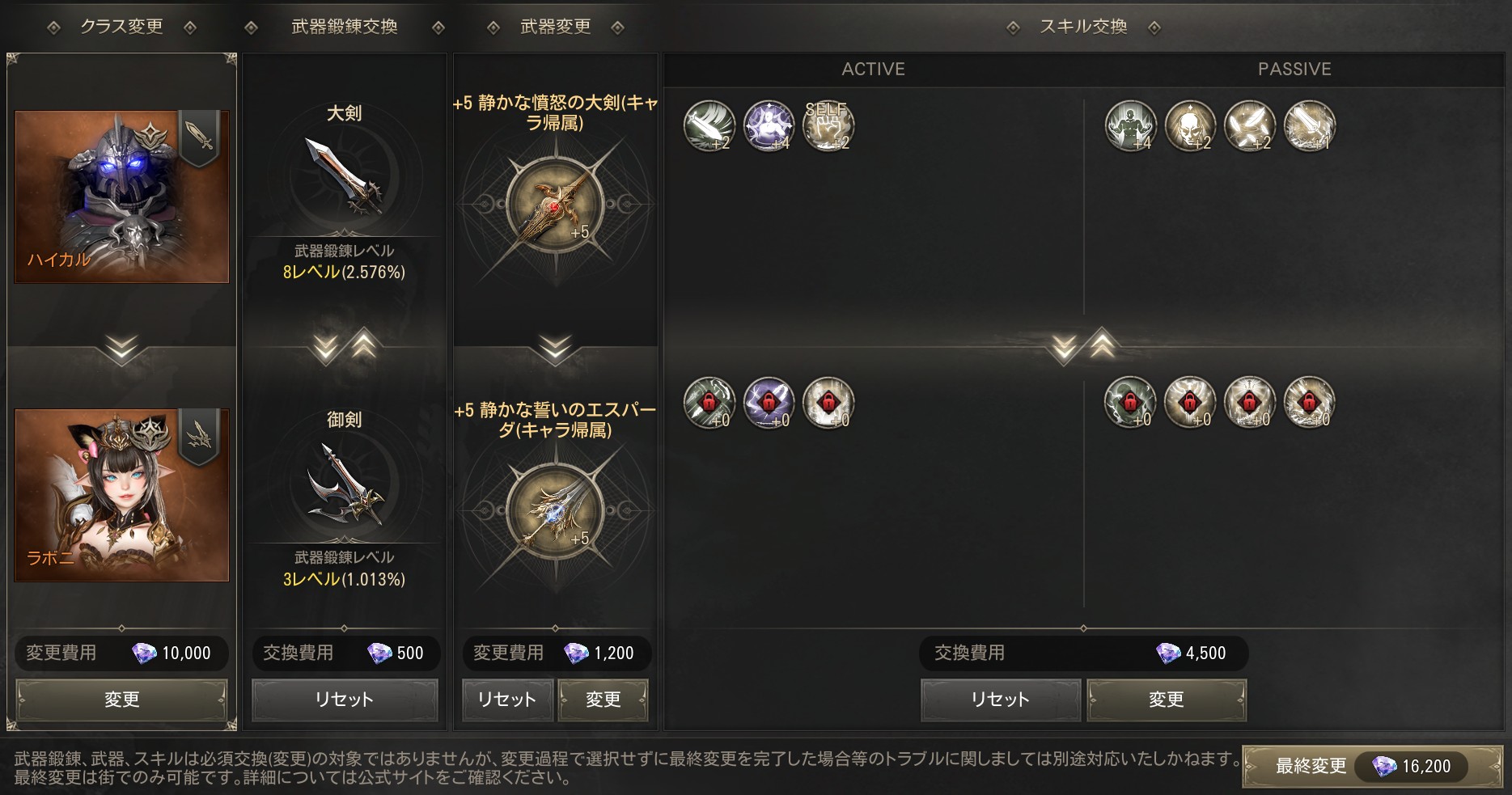Viewport: 1512px width, 795px height.
Task: Select the ハイカル class portrait
Action: [121, 197]
